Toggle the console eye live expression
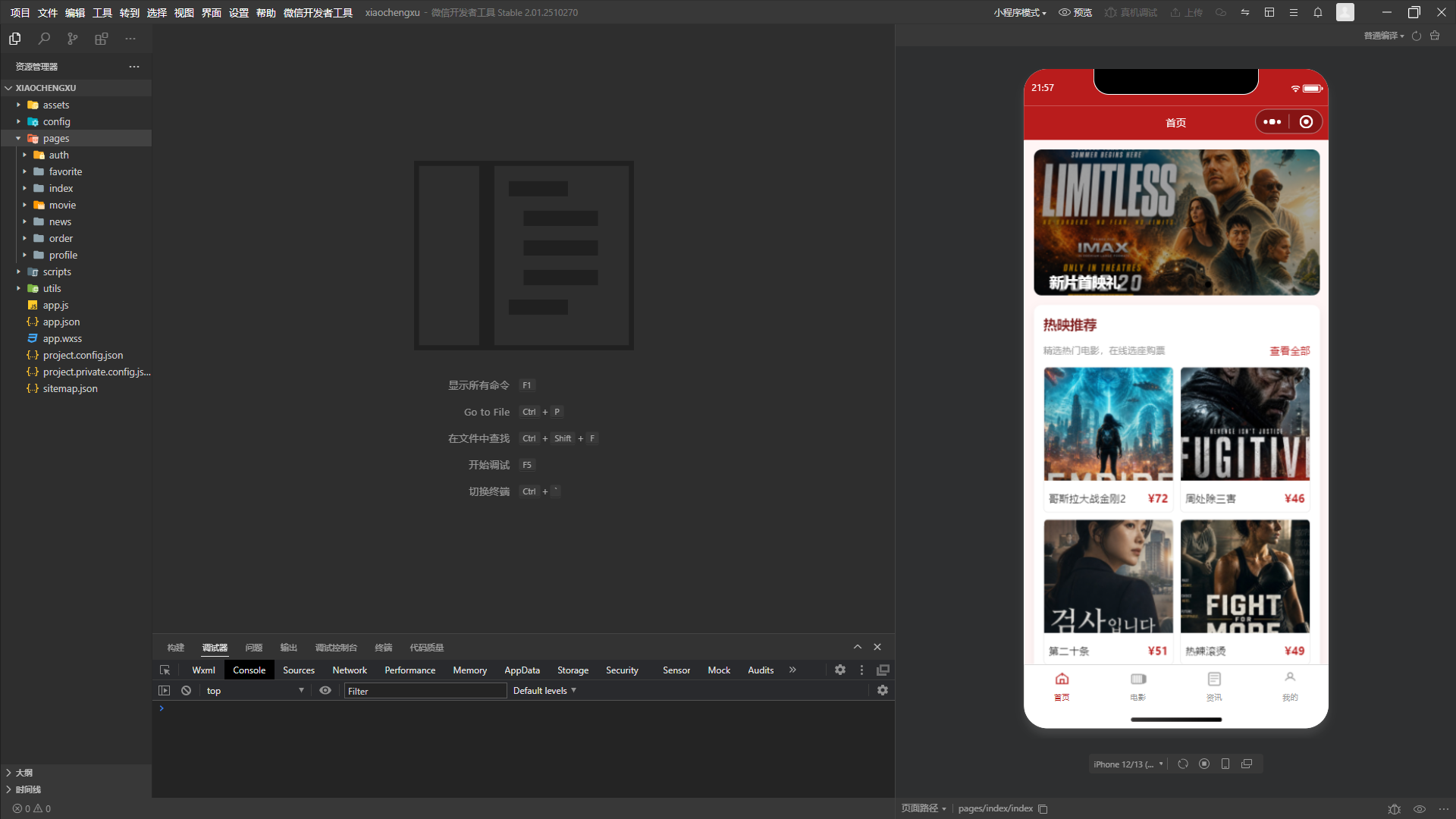Viewport: 1456px width, 819px height. [325, 691]
